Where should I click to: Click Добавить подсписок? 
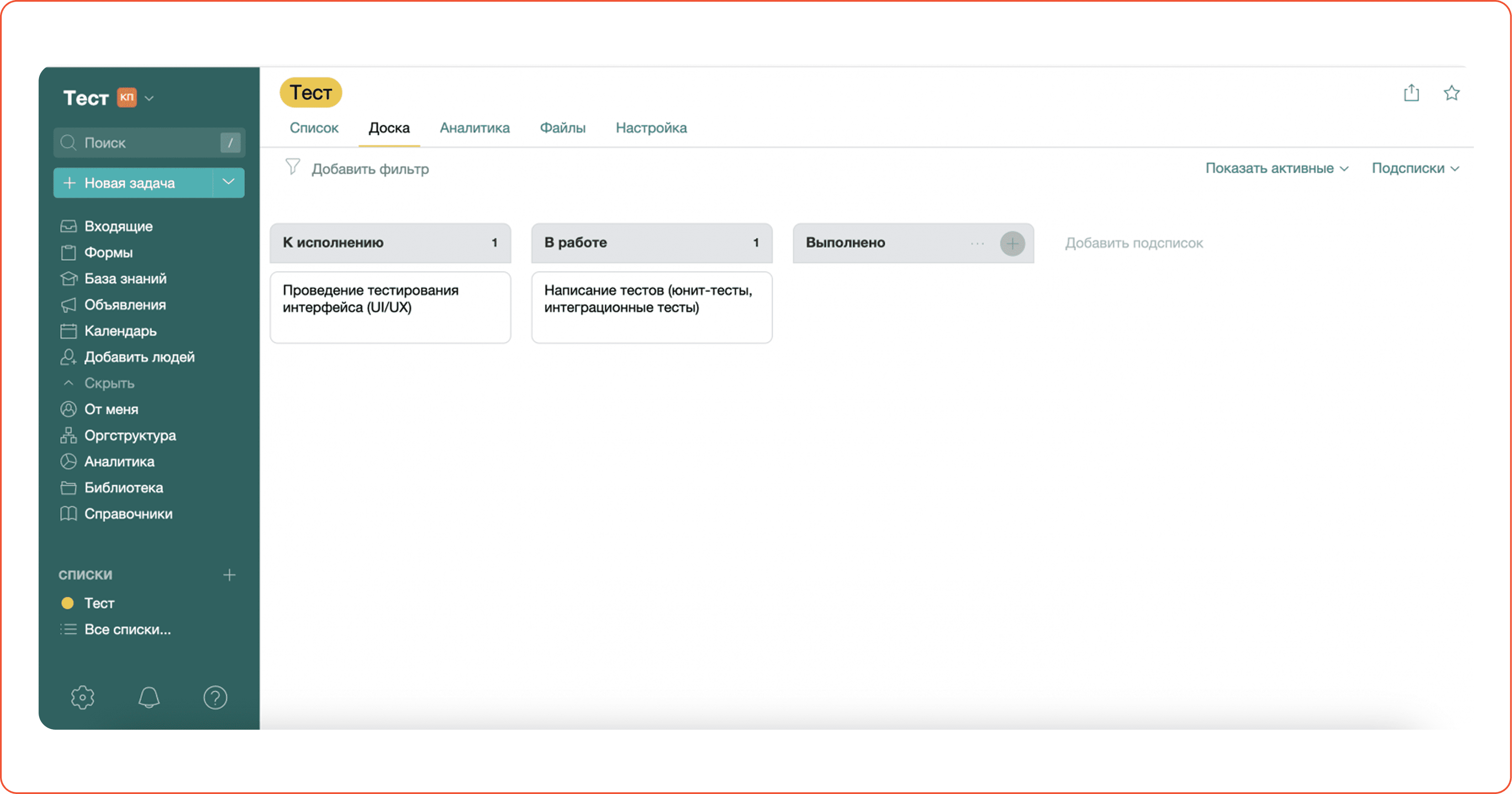pos(1134,243)
